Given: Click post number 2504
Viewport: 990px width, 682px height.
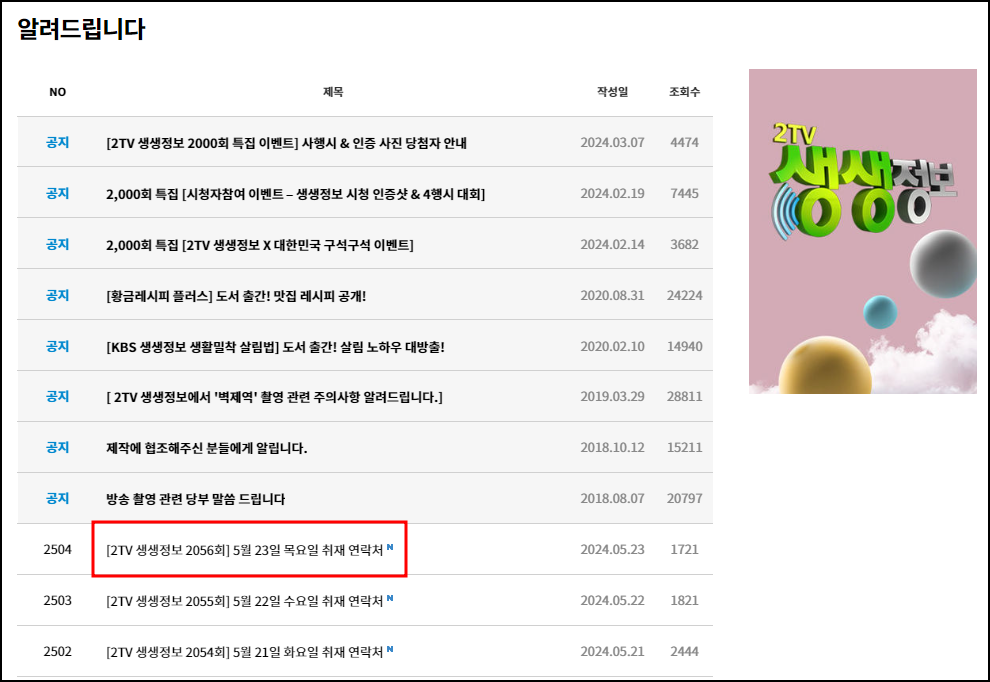Looking at the screenshot, I should tap(57, 549).
